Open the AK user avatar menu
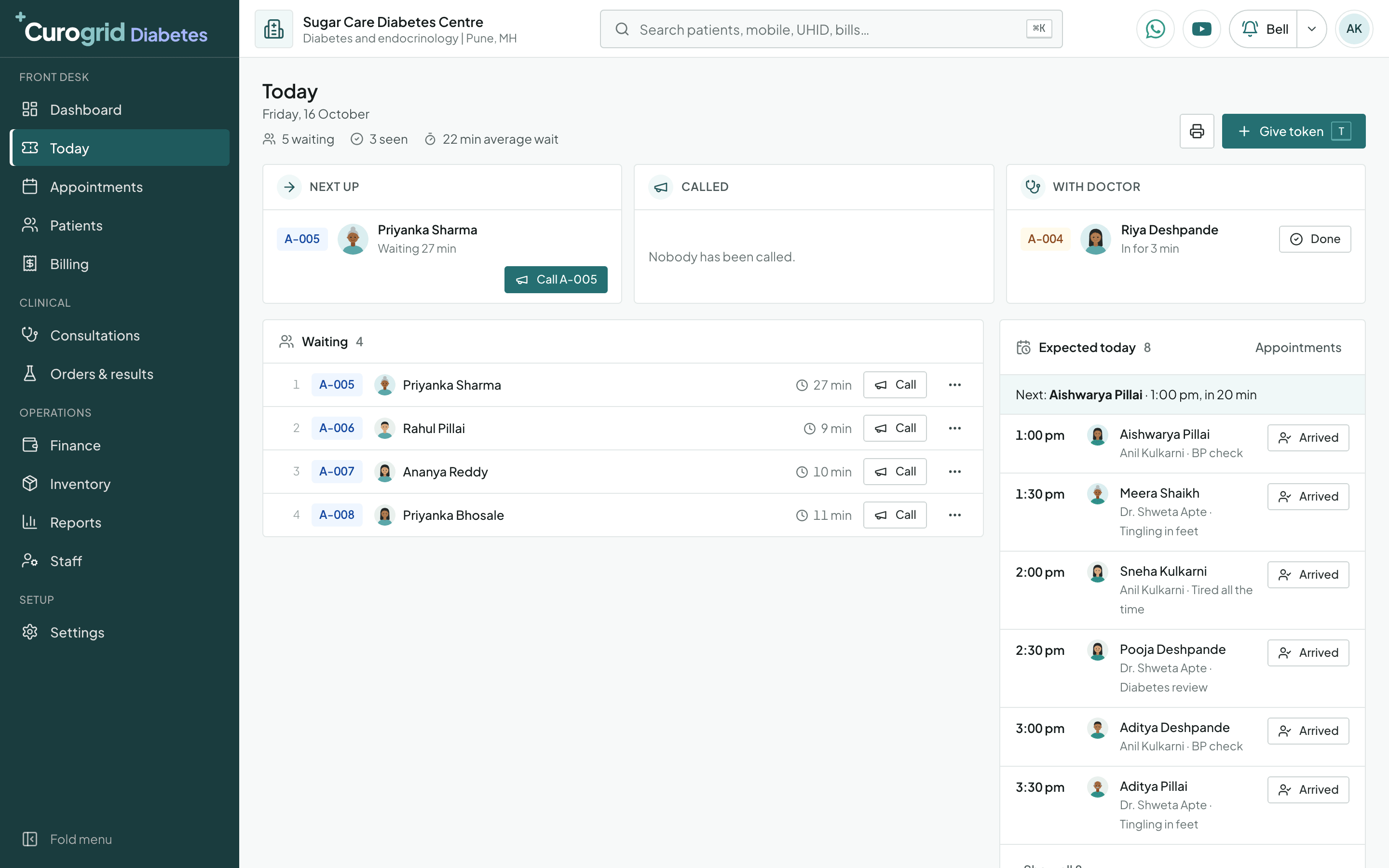 pos(1354,29)
